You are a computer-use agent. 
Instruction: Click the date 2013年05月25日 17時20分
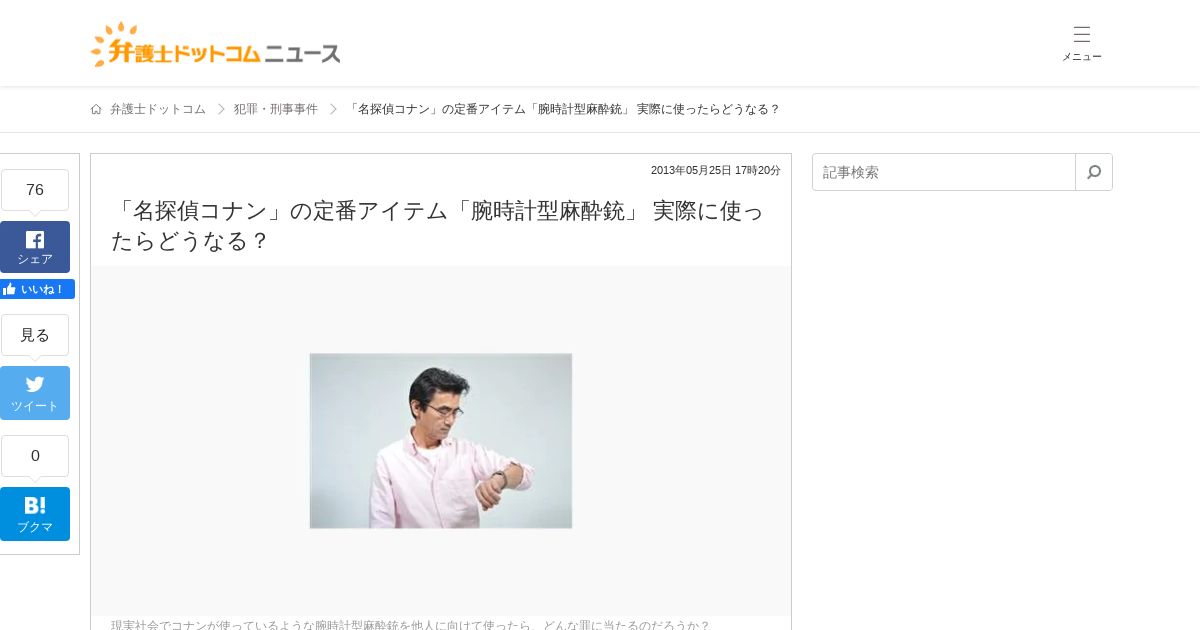point(716,170)
